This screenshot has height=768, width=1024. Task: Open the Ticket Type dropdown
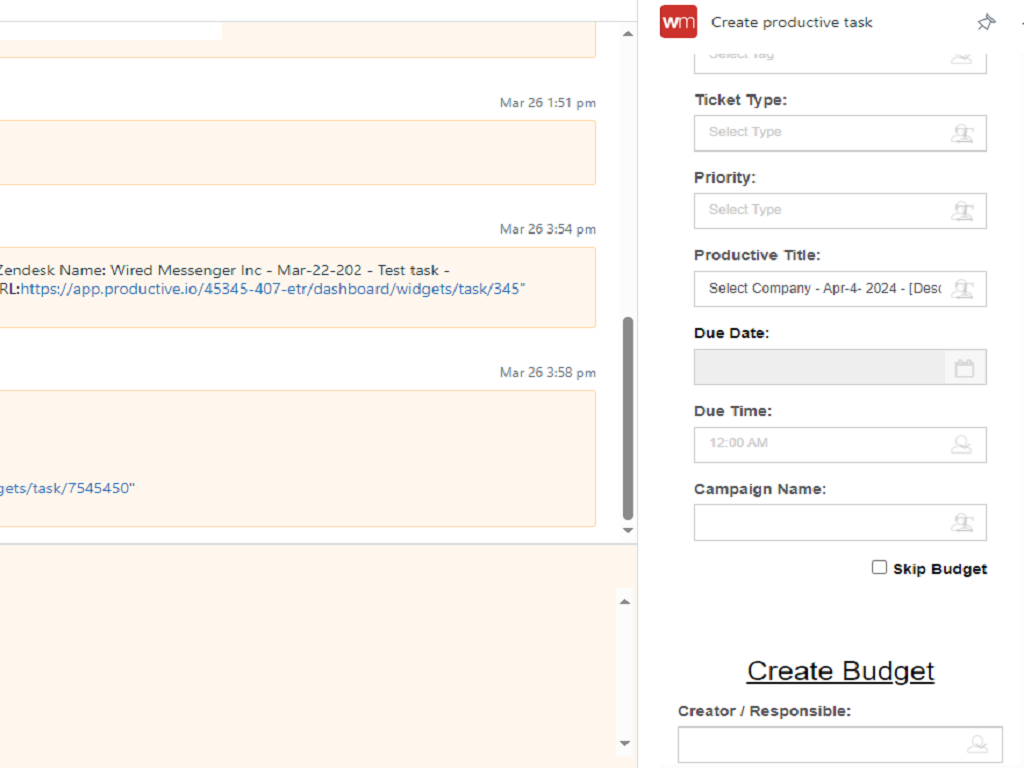820,133
